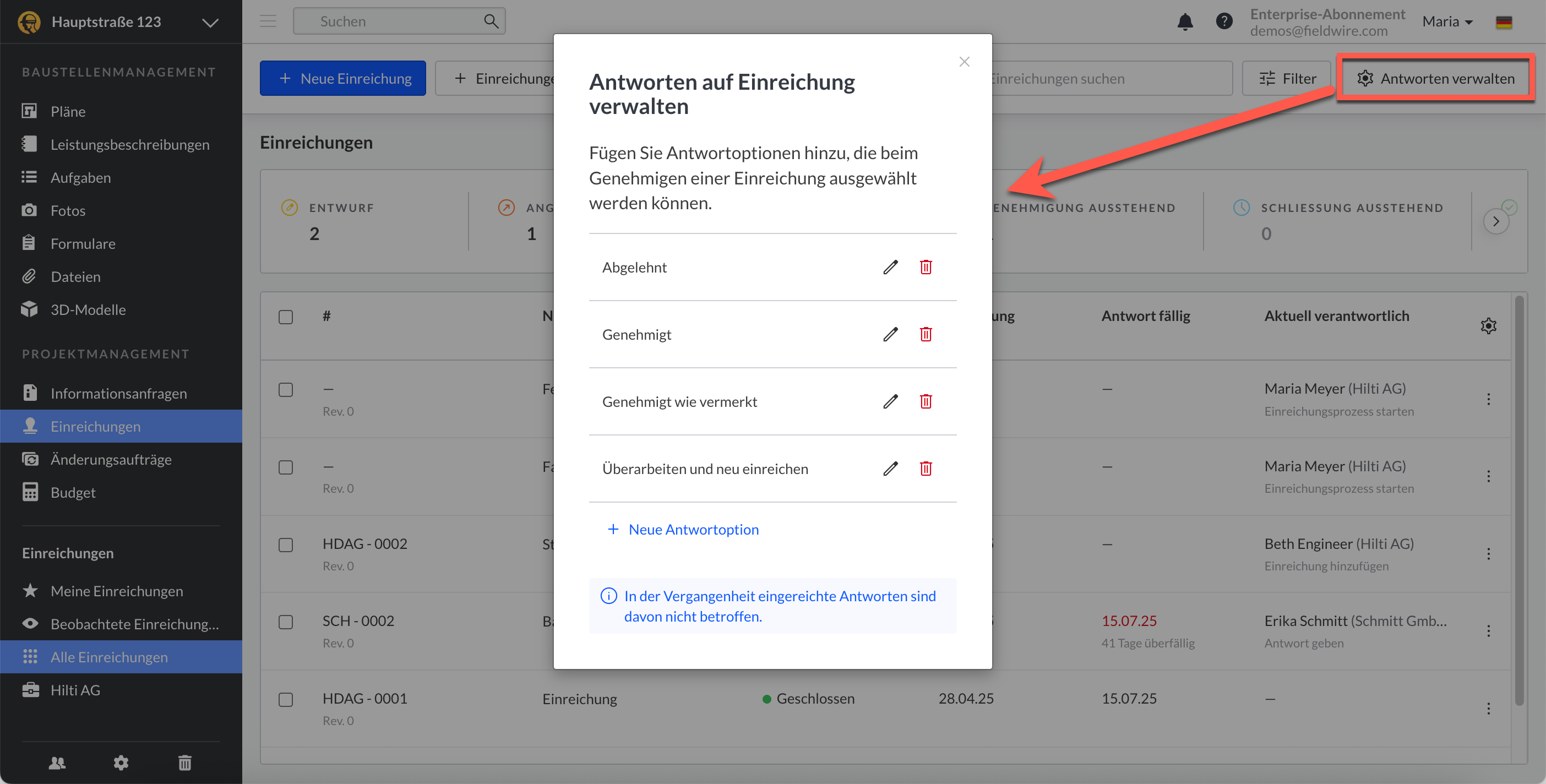Open the notifications bell
The width and height of the screenshot is (1546, 784).
coord(1185,22)
